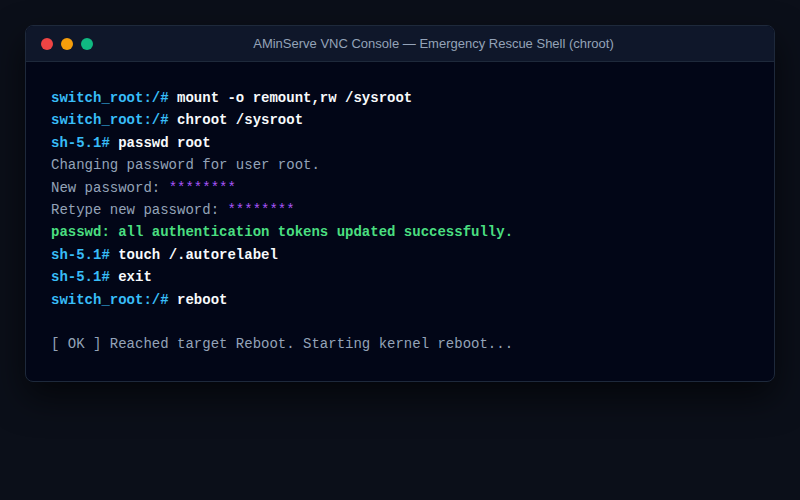Click the 'chroot /sysroot' command text
The image size is (800, 500).
tap(240, 119)
